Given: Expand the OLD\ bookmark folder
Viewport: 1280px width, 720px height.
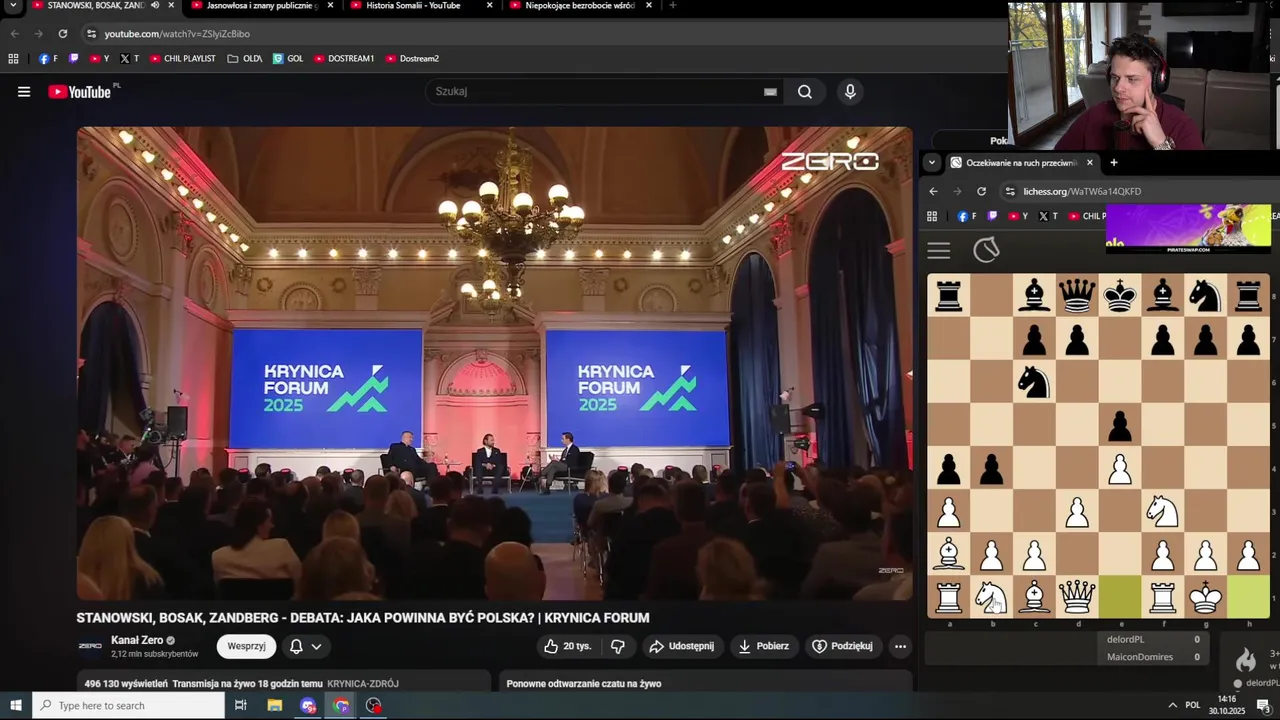Looking at the screenshot, I should (x=245, y=59).
